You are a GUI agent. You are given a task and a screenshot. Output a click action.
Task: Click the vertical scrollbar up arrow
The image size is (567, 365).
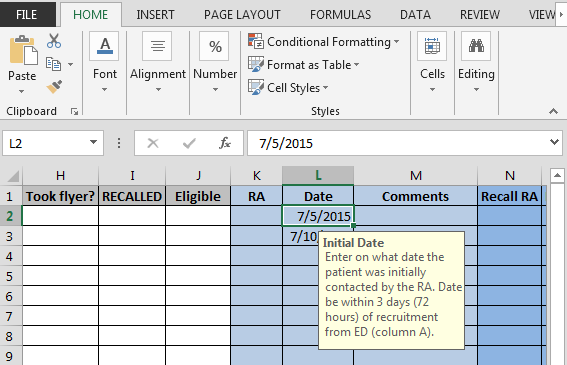557,176
